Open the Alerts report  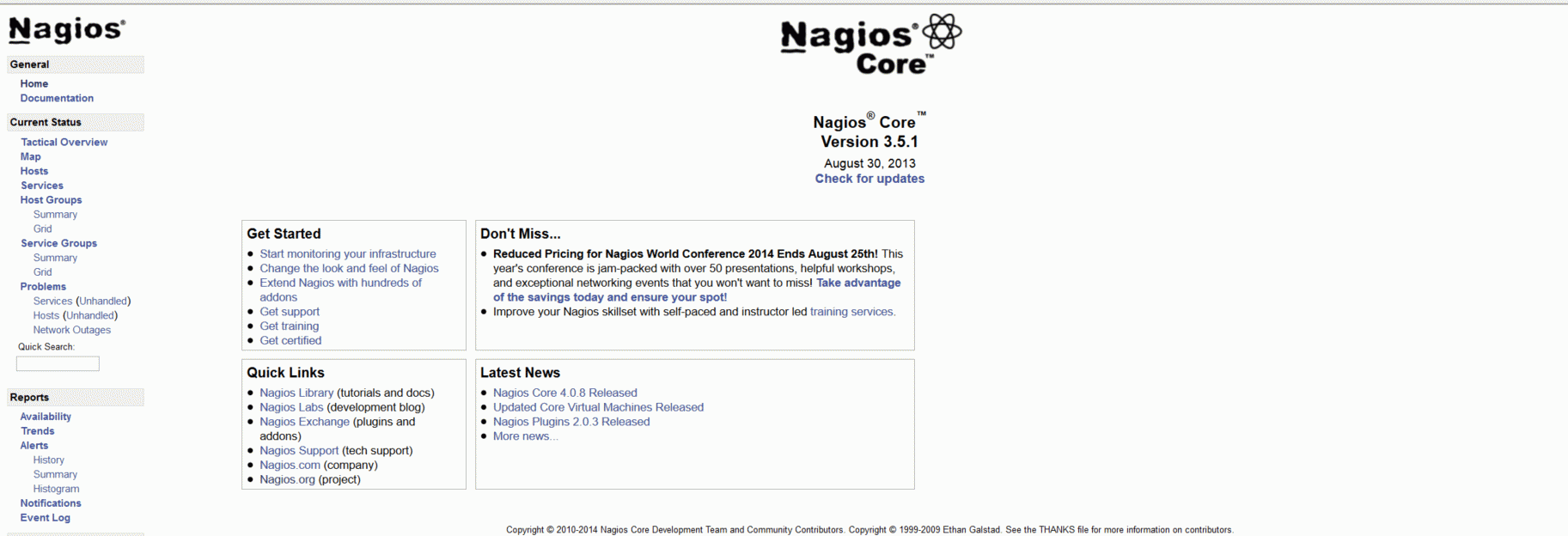pyautogui.click(x=34, y=446)
